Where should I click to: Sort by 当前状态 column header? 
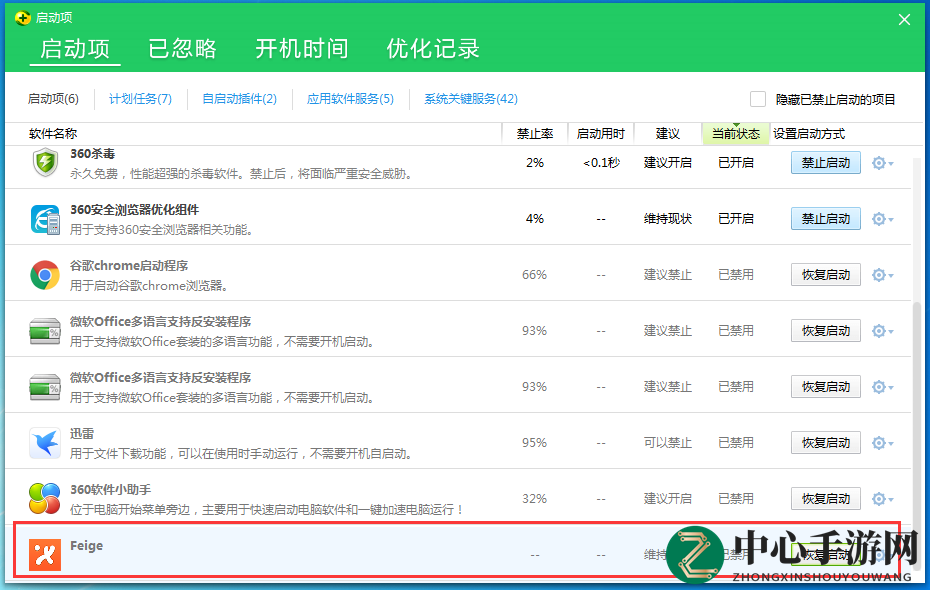[x=735, y=134]
